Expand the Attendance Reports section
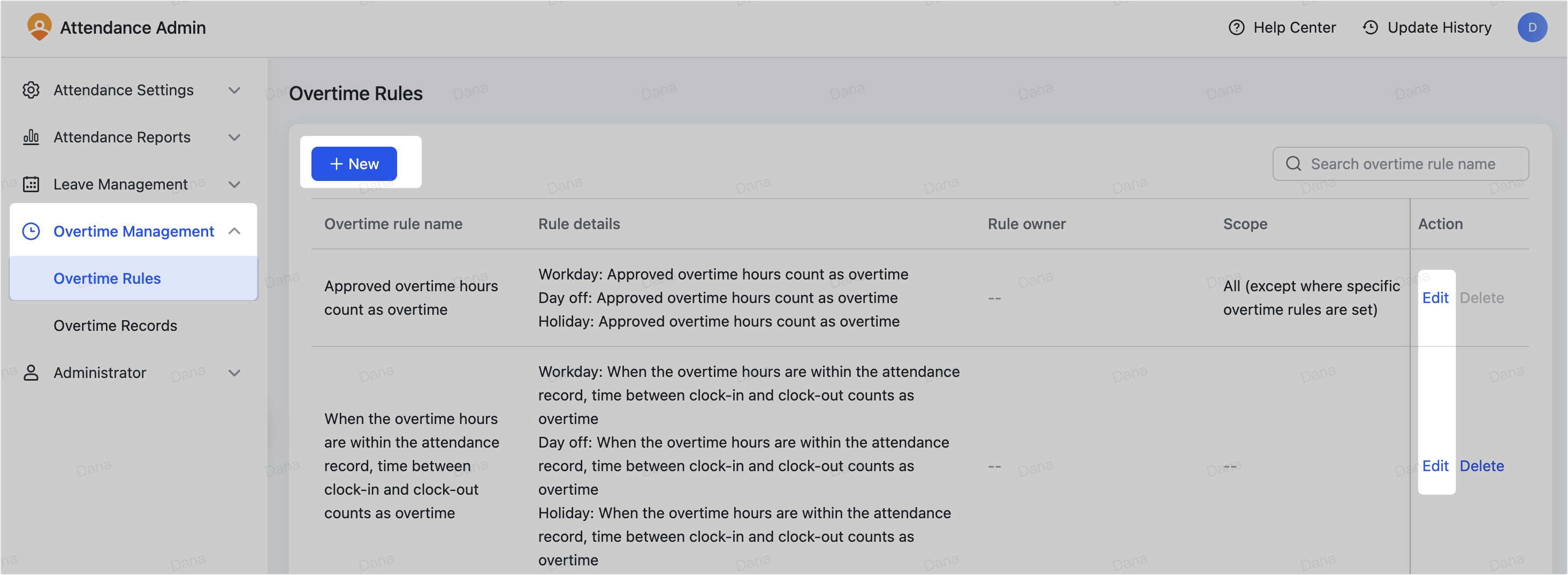Image resolution: width=1568 pixels, height=575 pixels. [235, 137]
